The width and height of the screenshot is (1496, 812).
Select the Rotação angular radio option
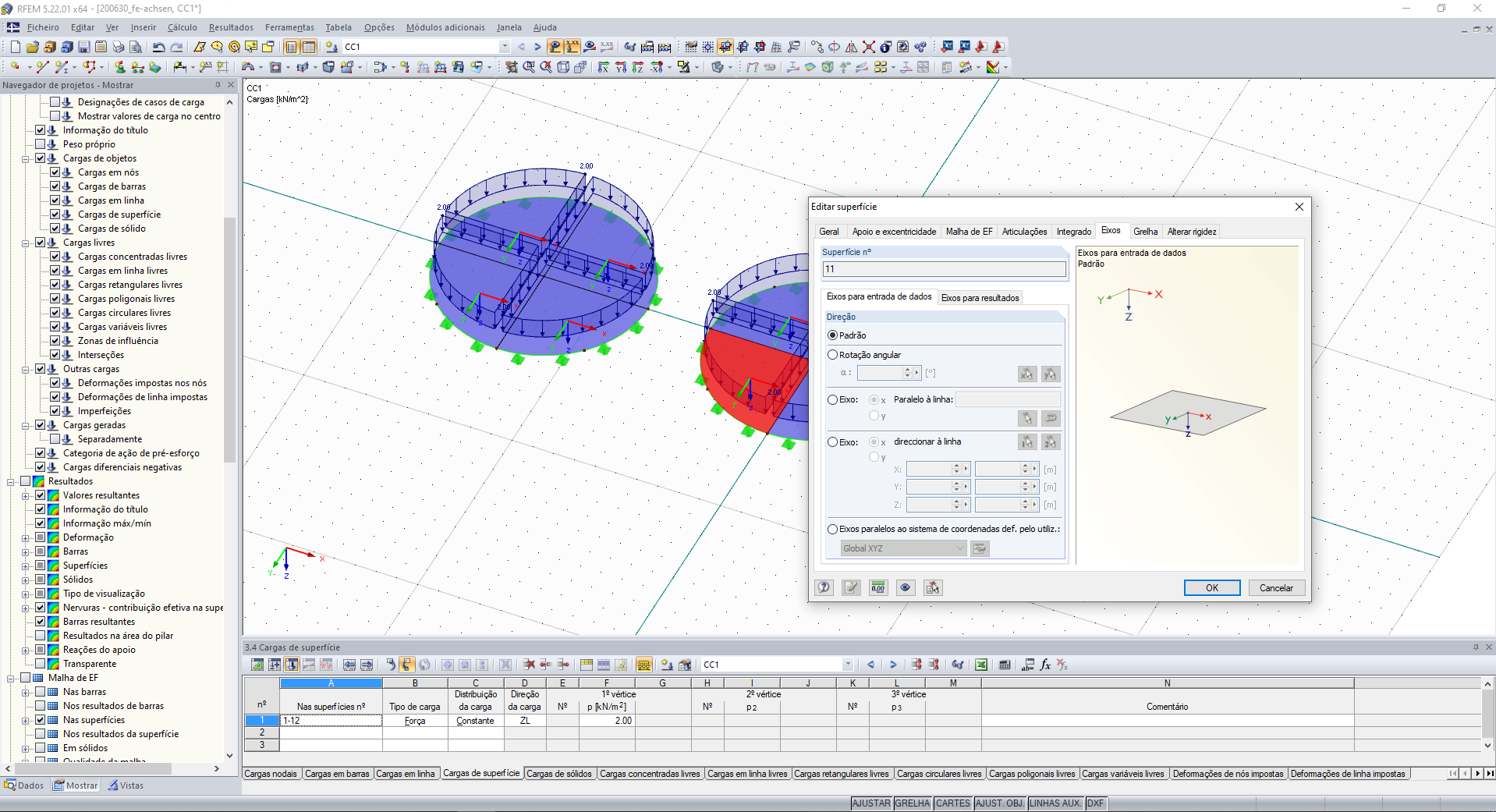(x=833, y=355)
